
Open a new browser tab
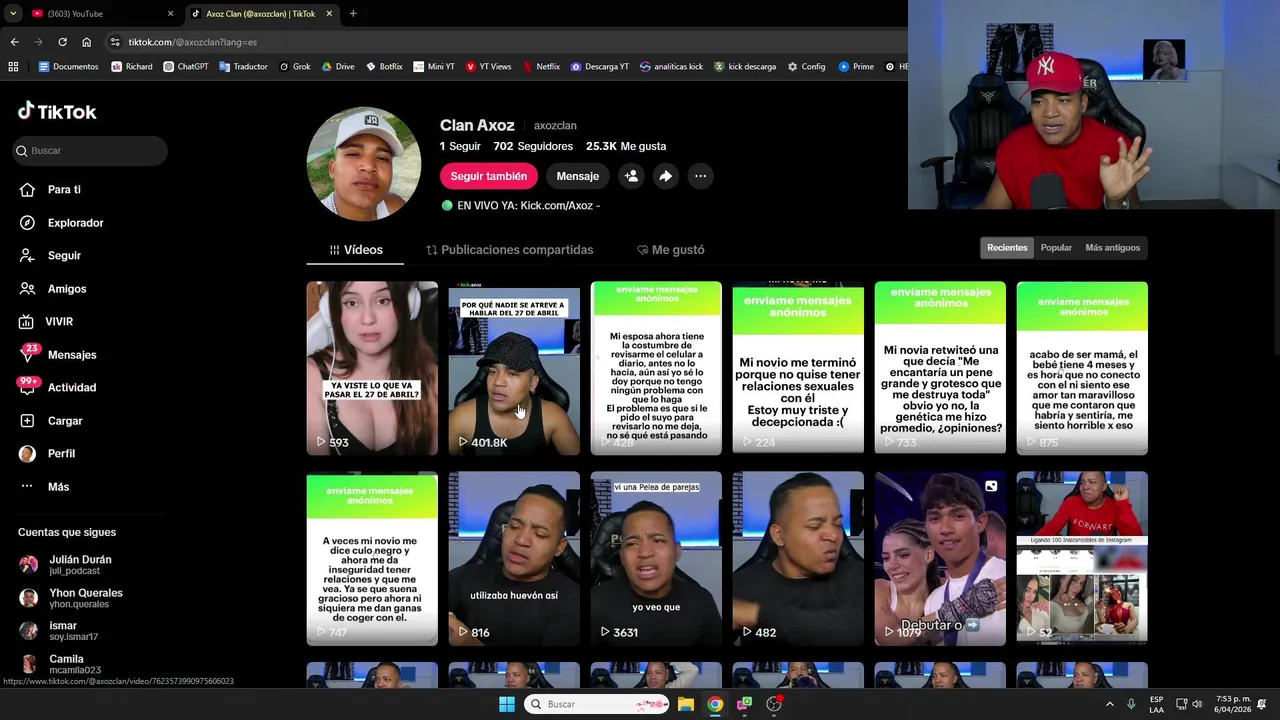pos(353,14)
